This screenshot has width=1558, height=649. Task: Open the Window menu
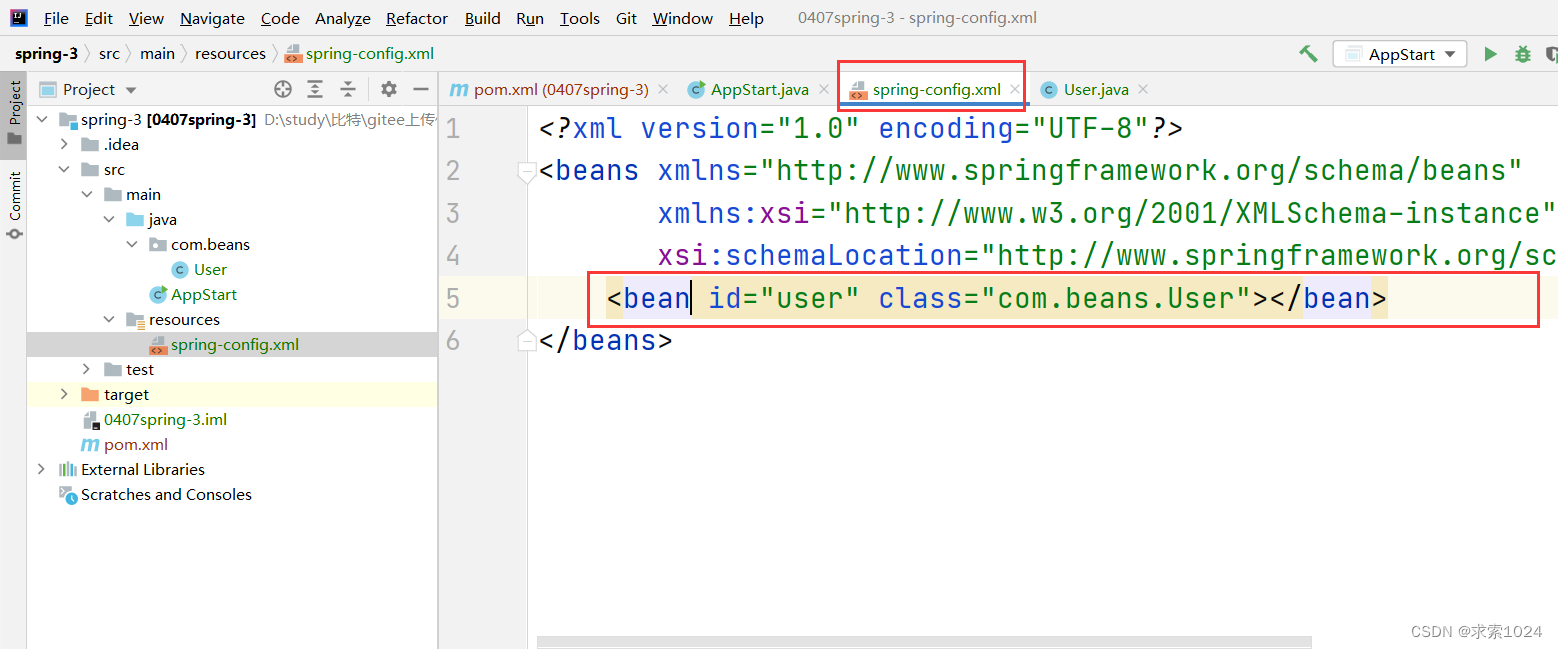[682, 18]
